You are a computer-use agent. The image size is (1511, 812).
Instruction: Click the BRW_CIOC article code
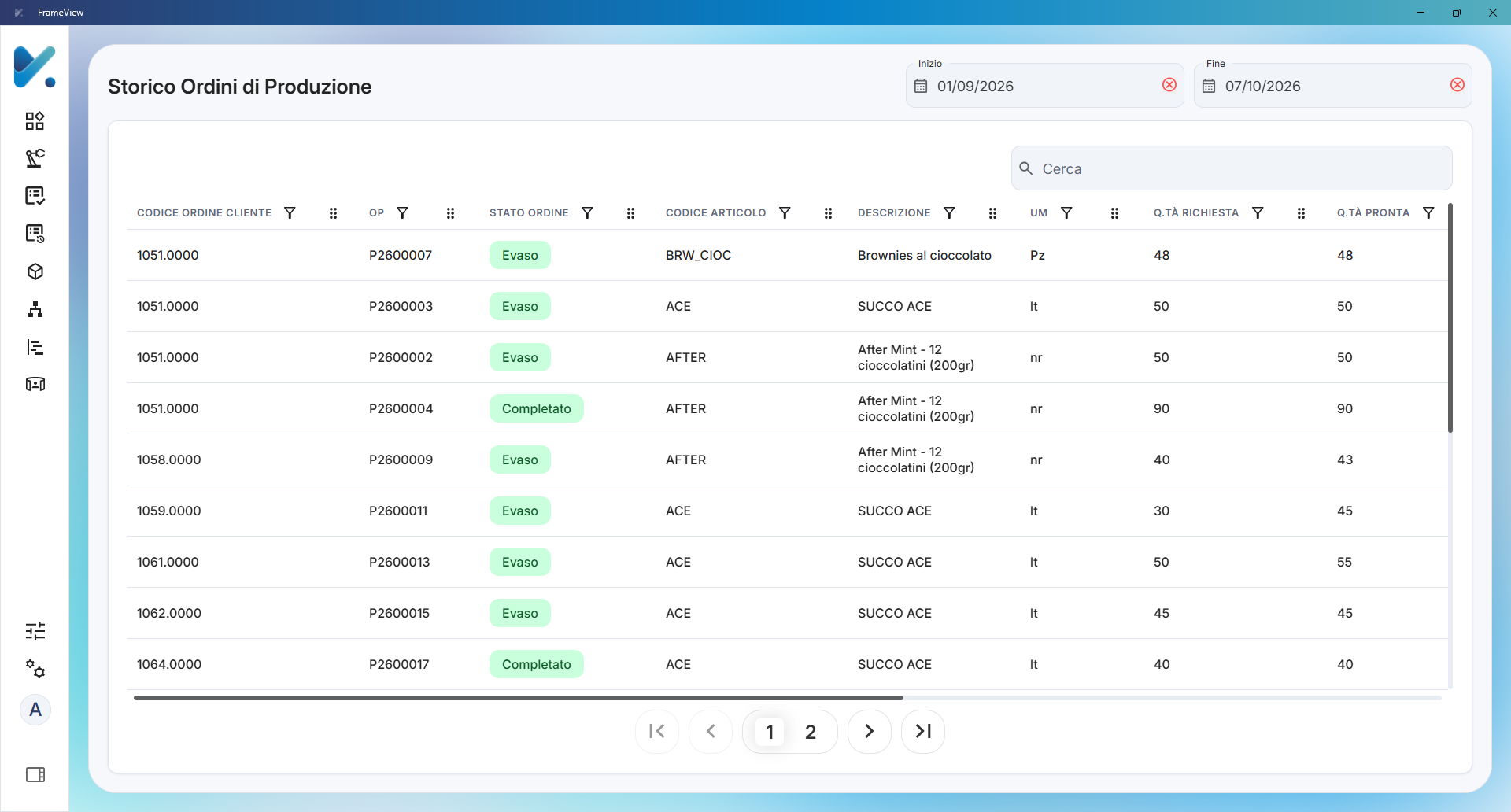coord(698,255)
